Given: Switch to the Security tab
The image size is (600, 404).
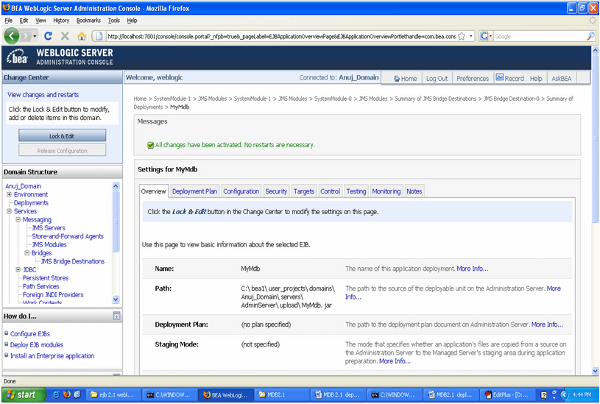Looking at the screenshot, I should (276, 191).
